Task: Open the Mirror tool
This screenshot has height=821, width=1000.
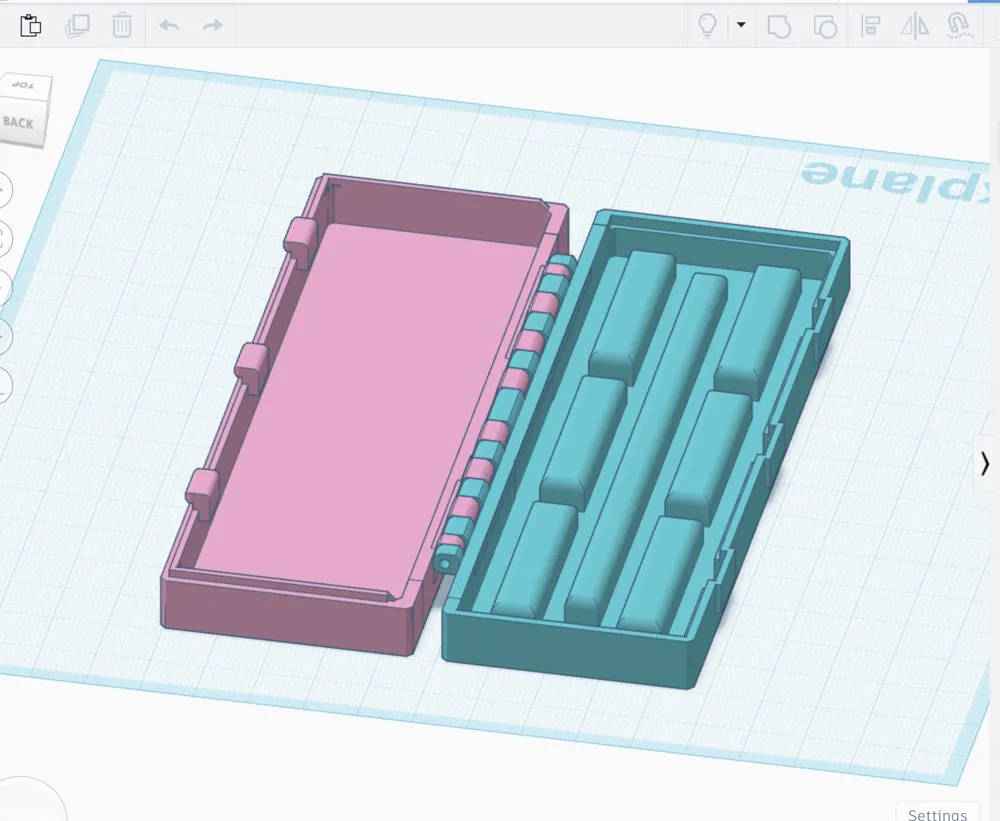Action: (x=915, y=26)
